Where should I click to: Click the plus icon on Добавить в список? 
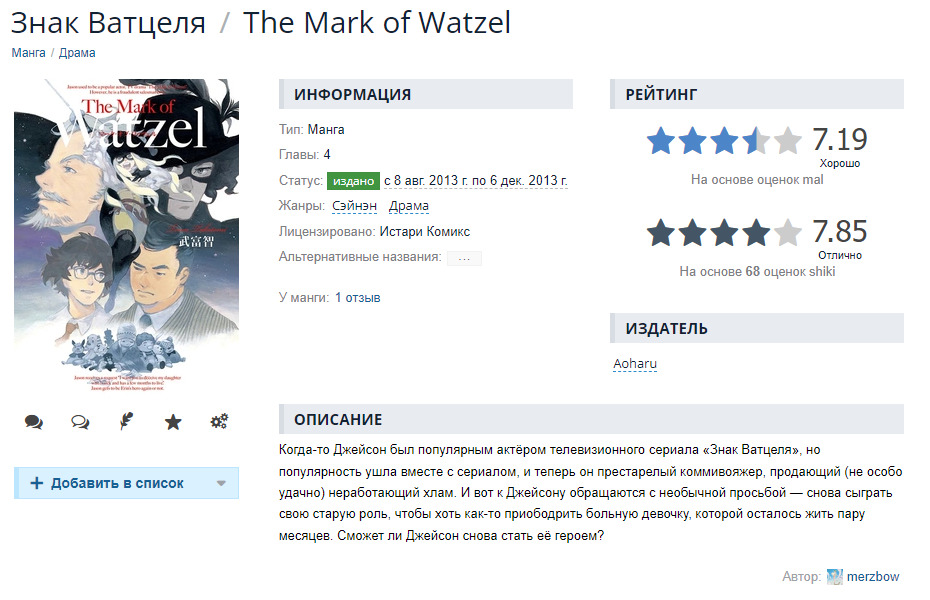pyautogui.click(x=37, y=483)
